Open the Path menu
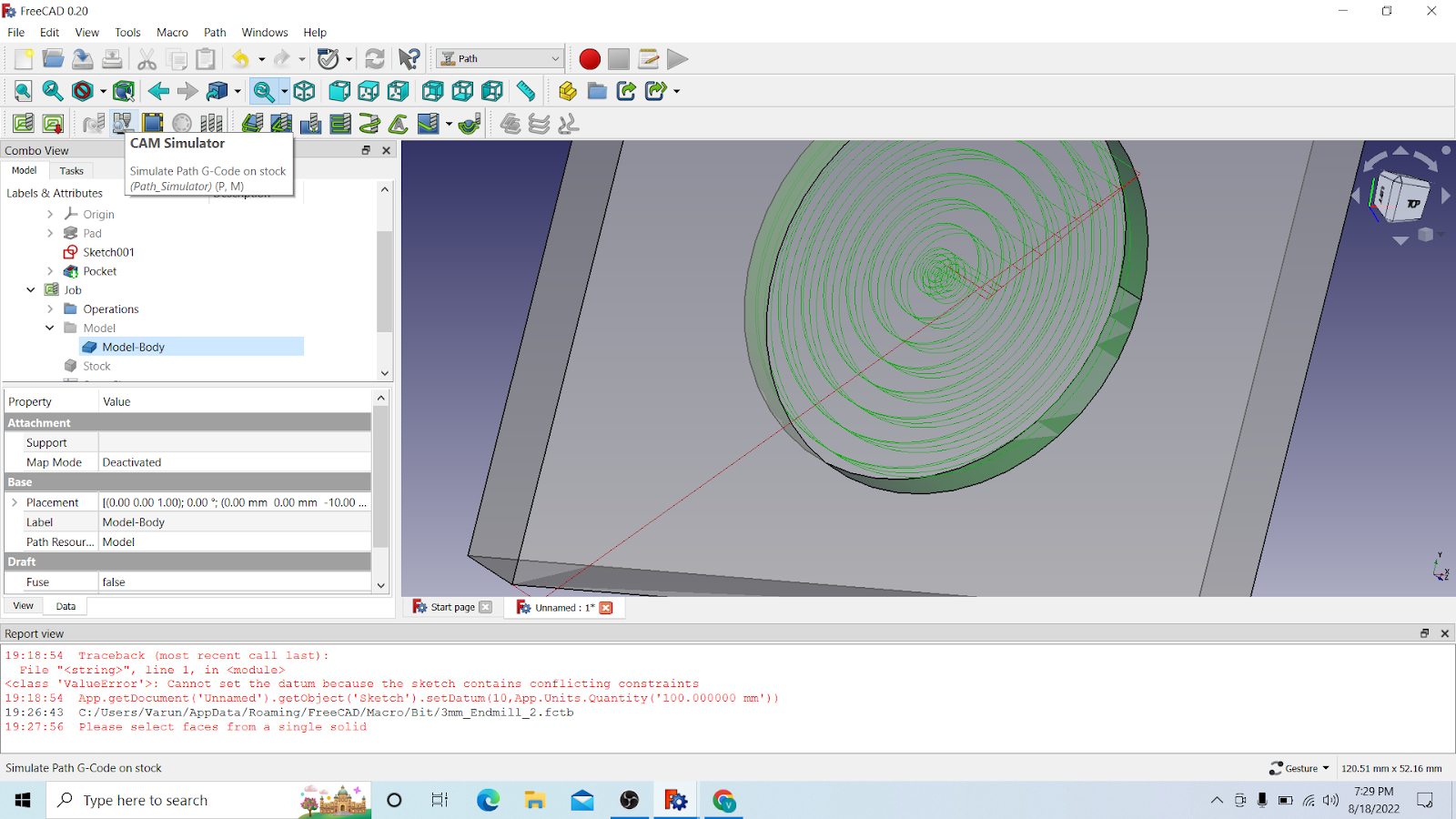 click(215, 33)
